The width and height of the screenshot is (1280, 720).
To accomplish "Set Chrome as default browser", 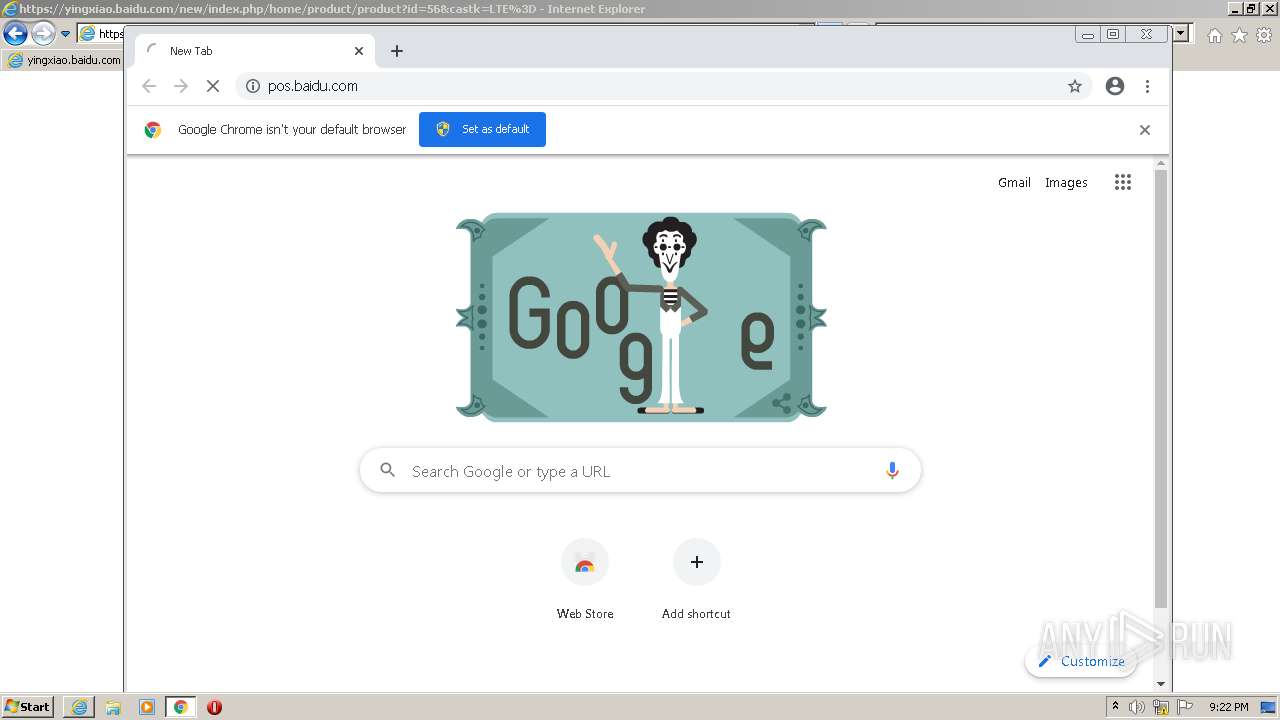I will point(482,129).
